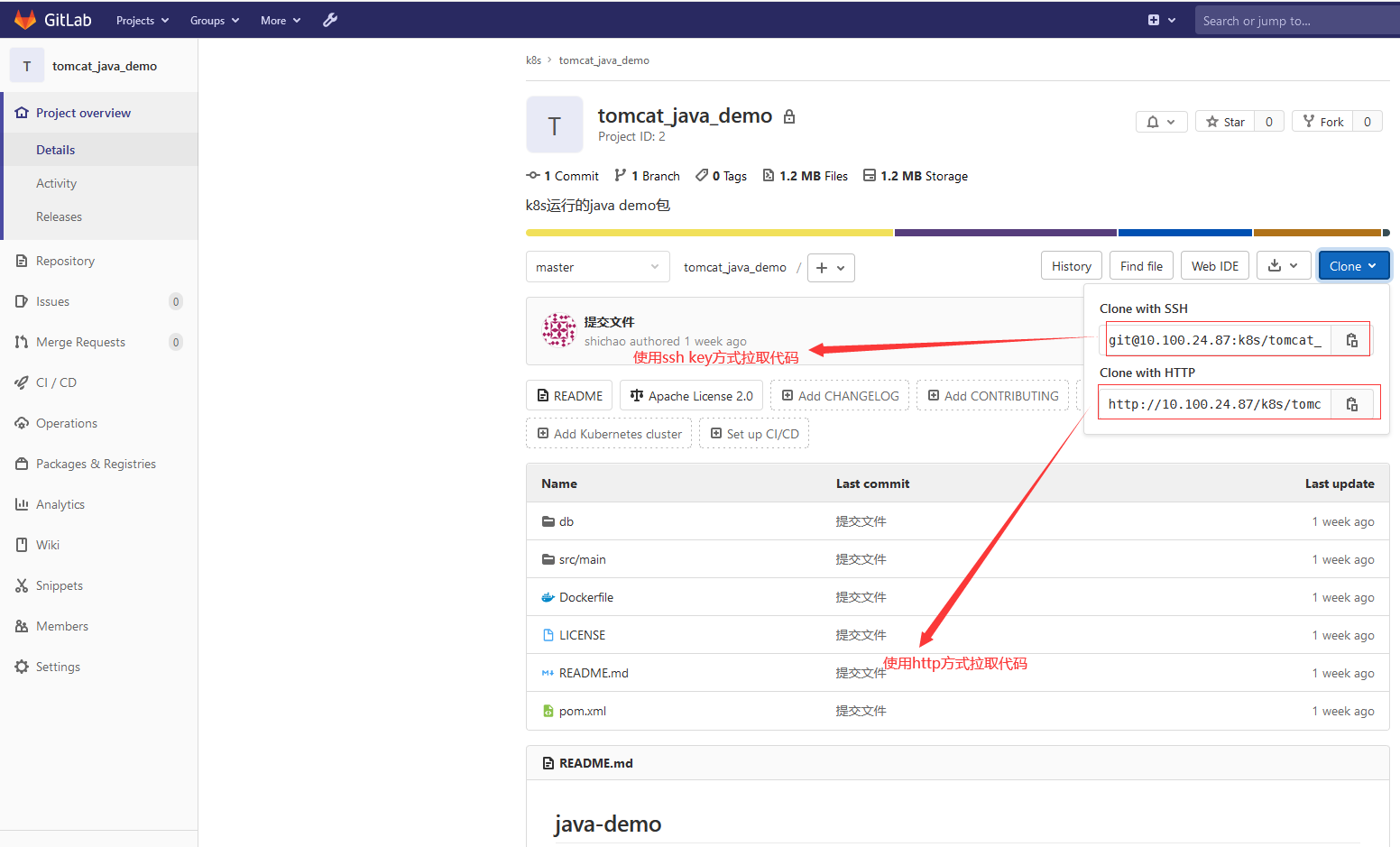Open the More dropdown menu
Viewport: 1400px width, 847px height.
click(x=281, y=20)
